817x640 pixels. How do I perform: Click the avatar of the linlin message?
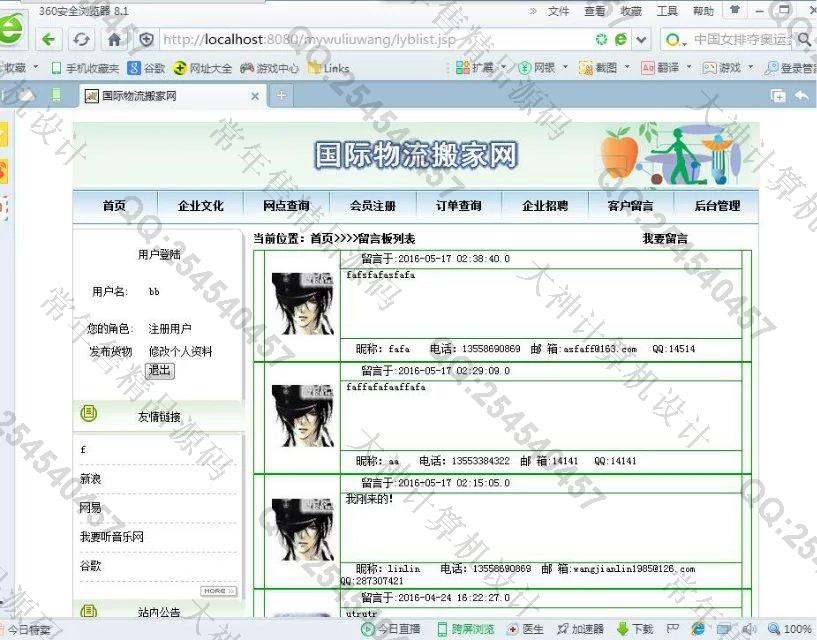point(303,530)
